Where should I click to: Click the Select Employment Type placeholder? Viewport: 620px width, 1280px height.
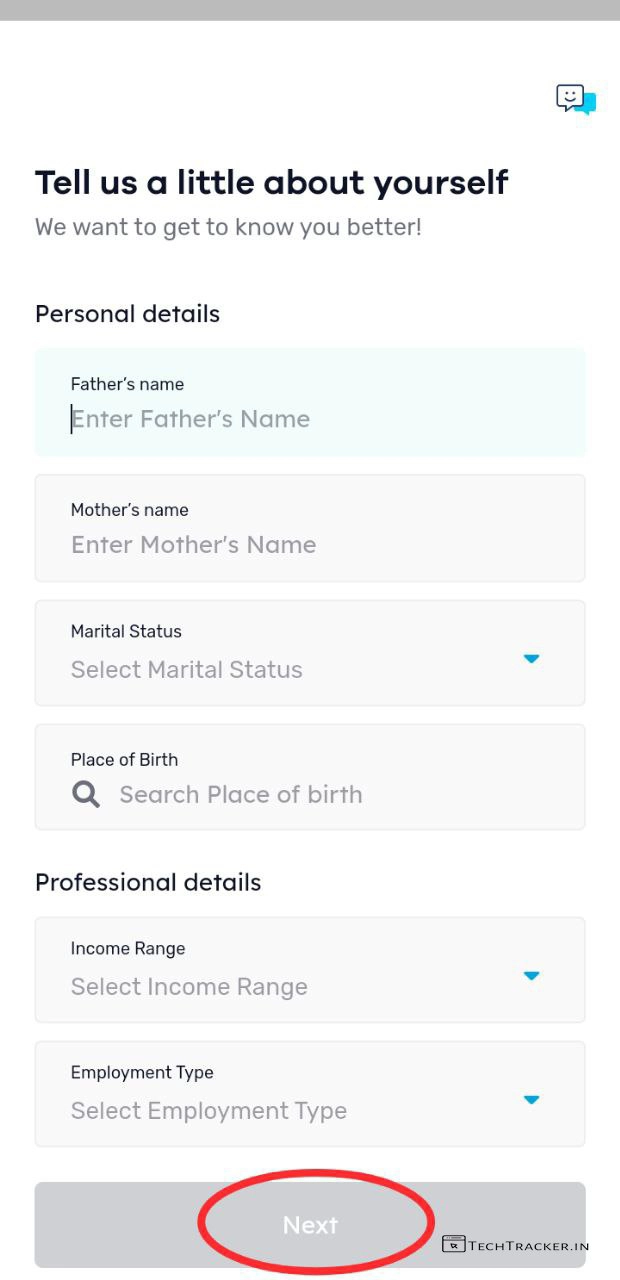click(208, 1111)
